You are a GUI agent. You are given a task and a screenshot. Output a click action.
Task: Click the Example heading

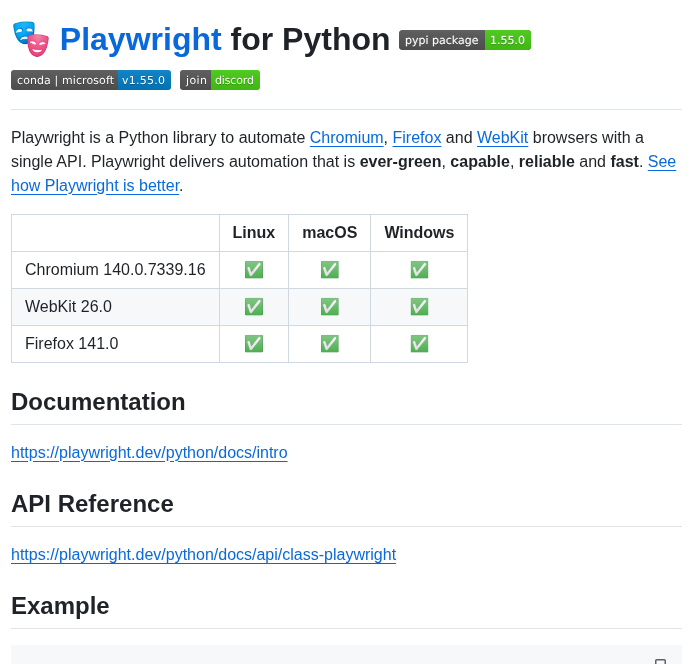click(x=60, y=606)
